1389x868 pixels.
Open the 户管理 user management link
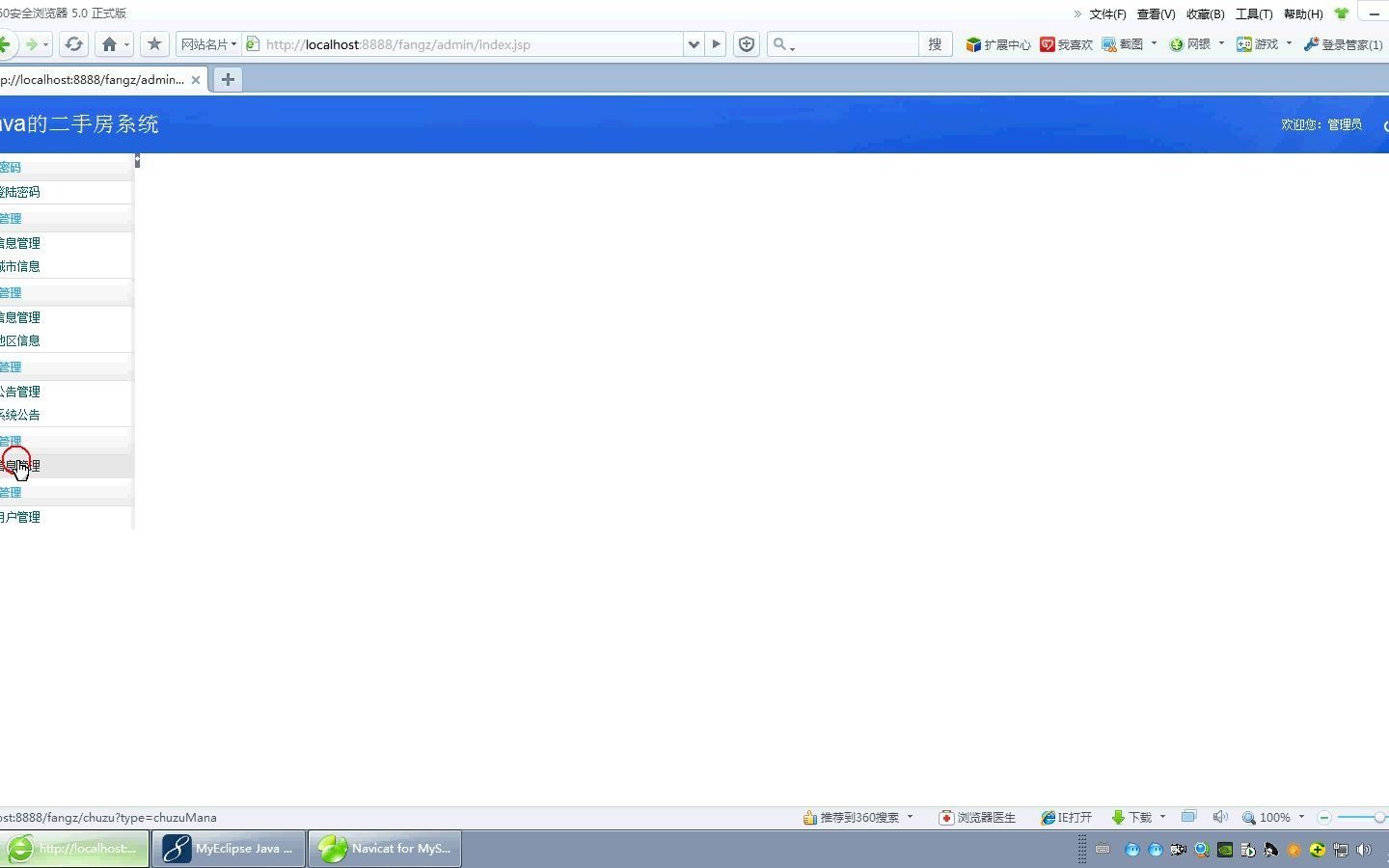click(20, 517)
